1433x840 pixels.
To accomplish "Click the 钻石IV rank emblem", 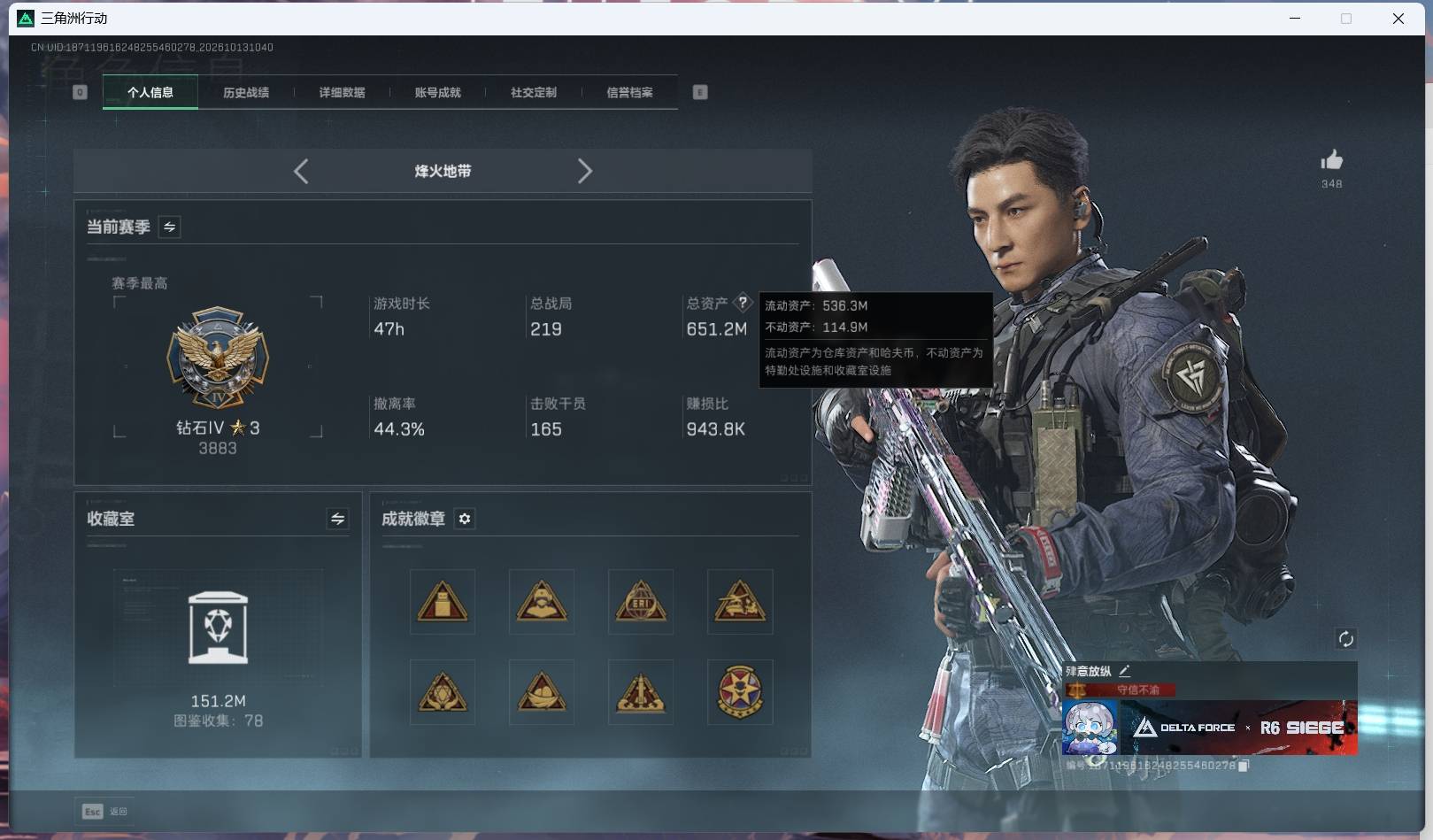I will pyautogui.click(x=218, y=358).
